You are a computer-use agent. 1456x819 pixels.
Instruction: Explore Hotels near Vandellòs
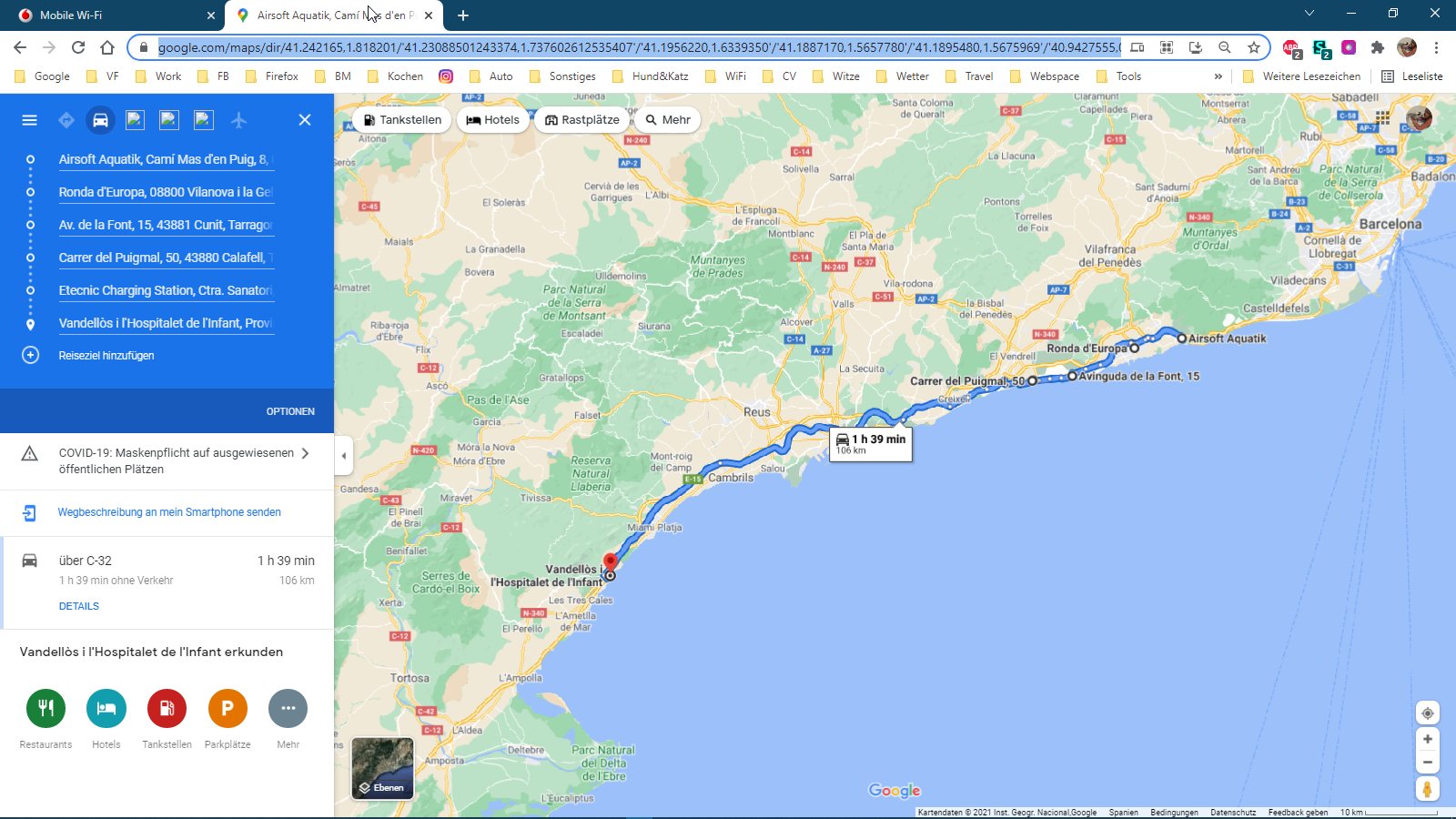(x=106, y=708)
